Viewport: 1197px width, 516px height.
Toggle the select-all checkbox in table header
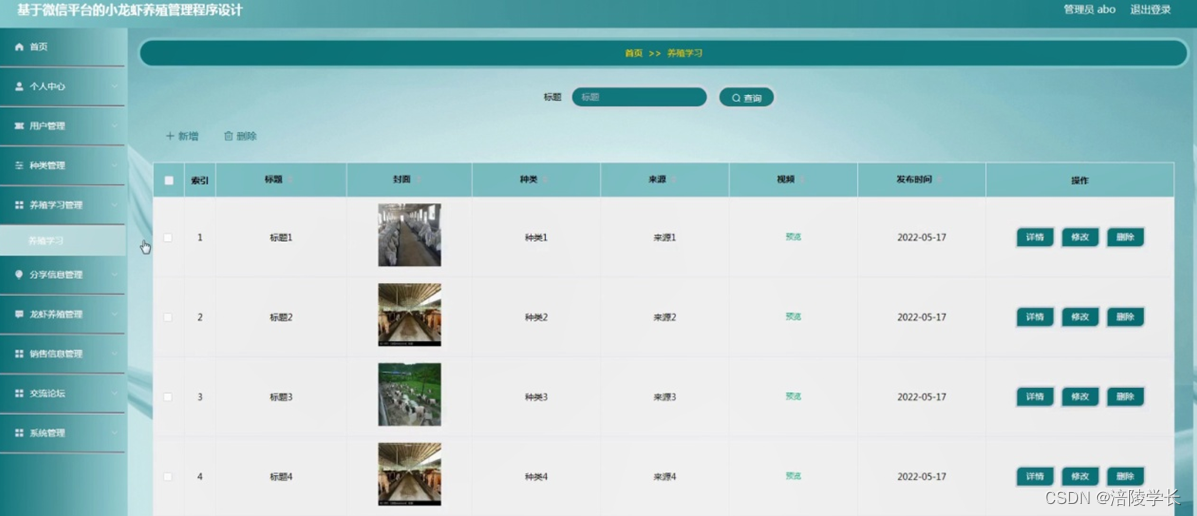click(x=169, y=181)
